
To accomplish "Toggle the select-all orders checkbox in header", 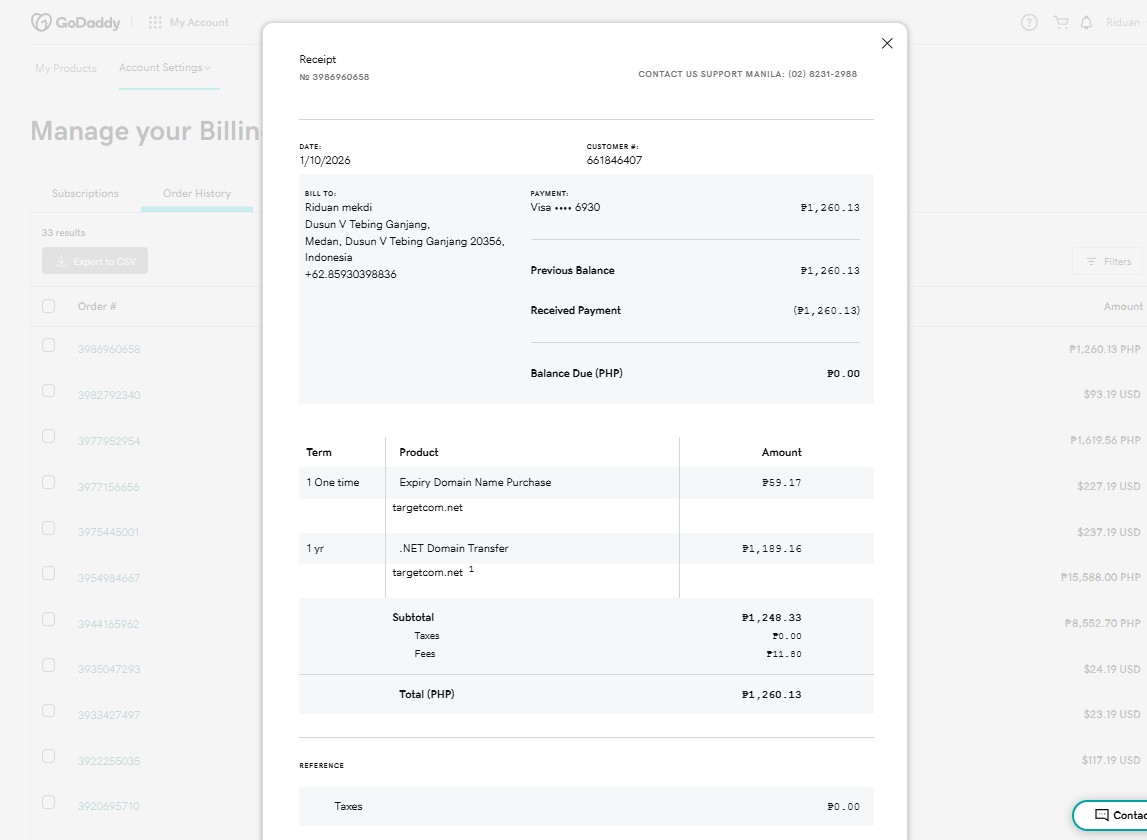I will [x=49, y=306].
